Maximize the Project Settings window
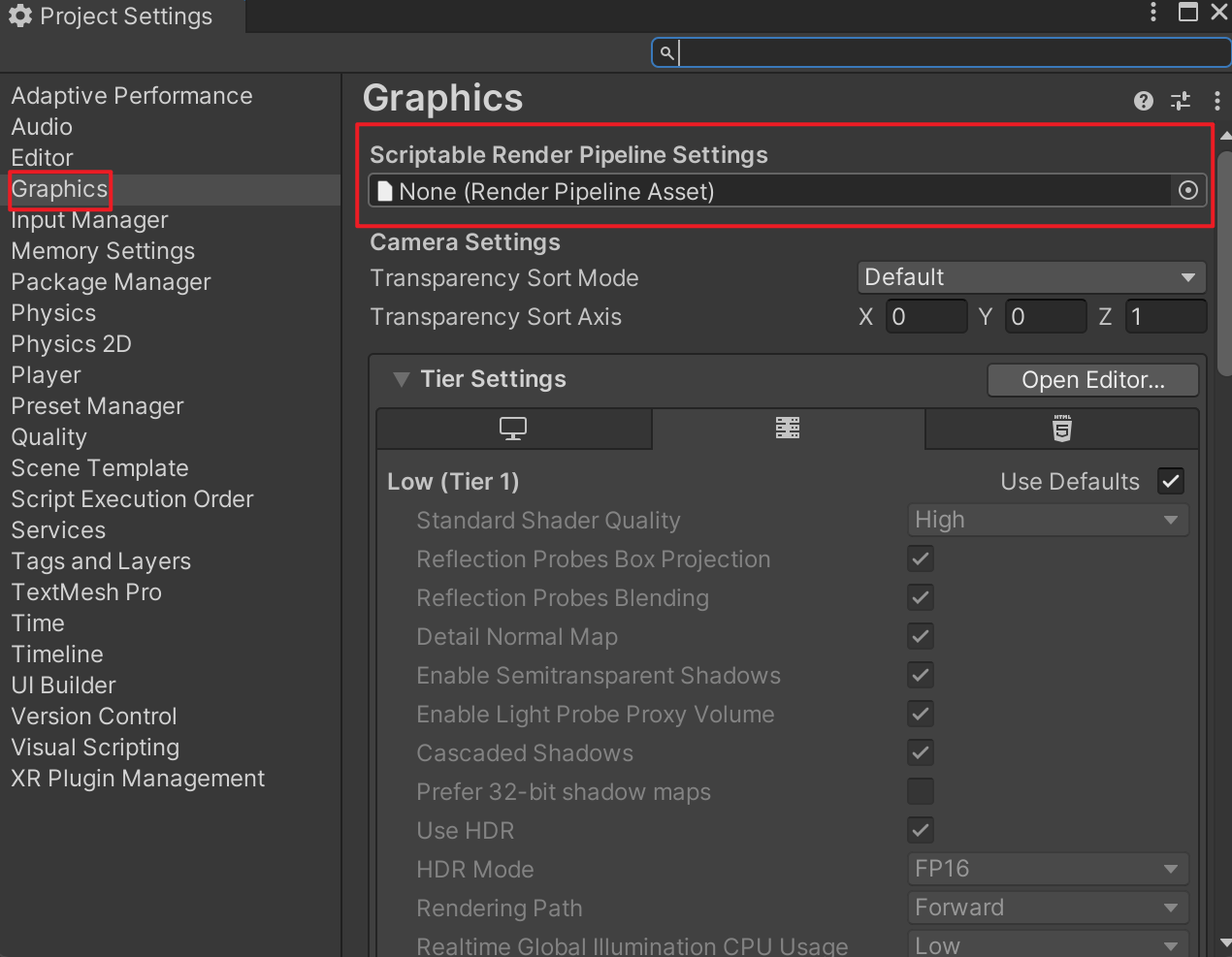 click(1187, 12)
